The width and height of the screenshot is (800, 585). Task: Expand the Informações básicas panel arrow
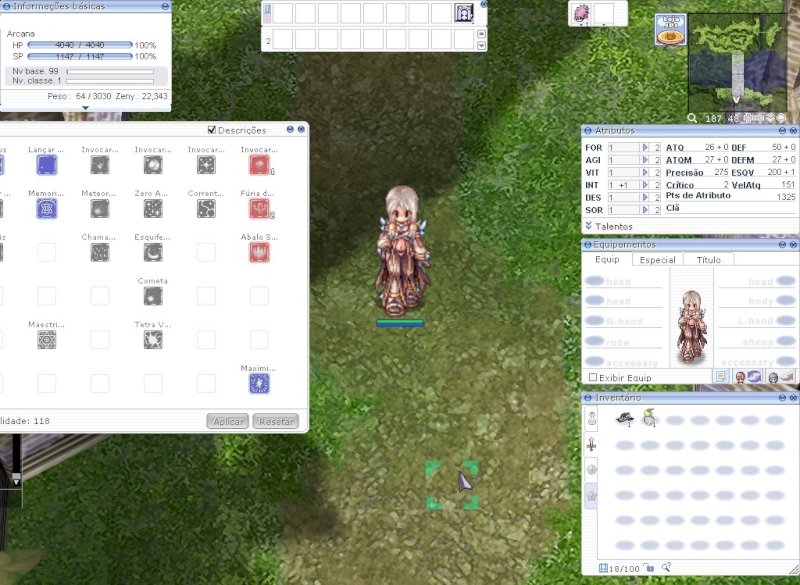coord(85,108)
